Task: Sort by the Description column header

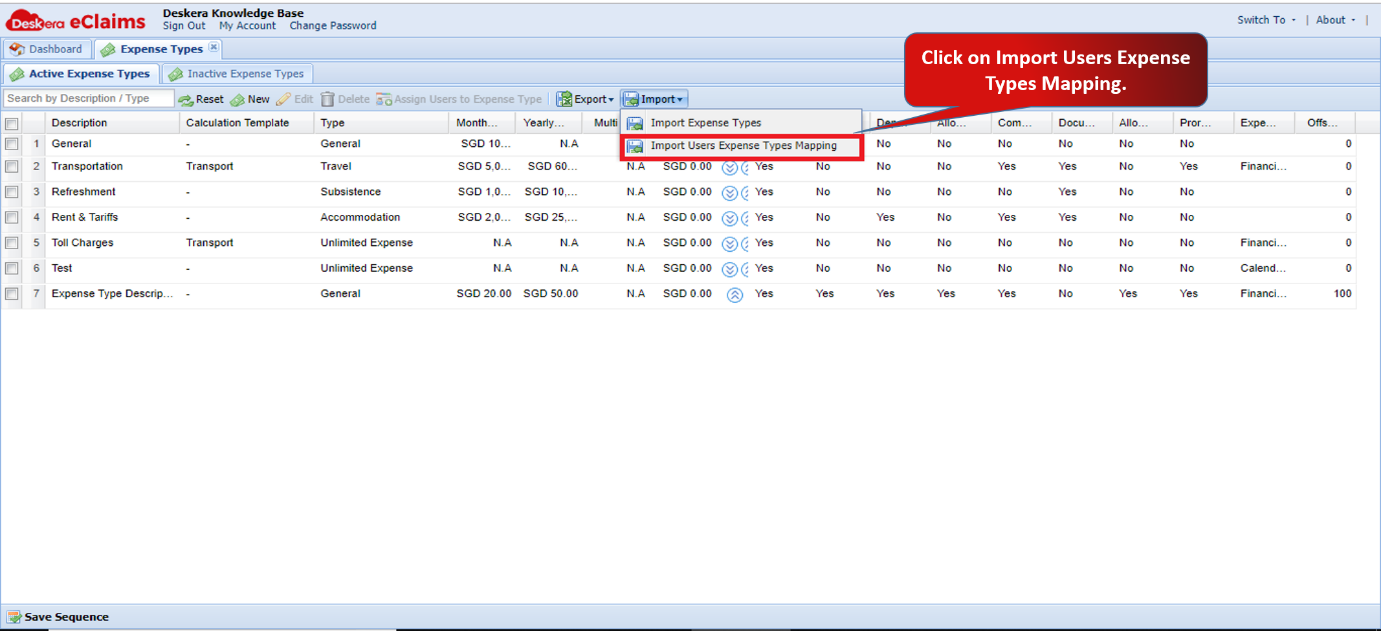Action: (x=113, y=123)
